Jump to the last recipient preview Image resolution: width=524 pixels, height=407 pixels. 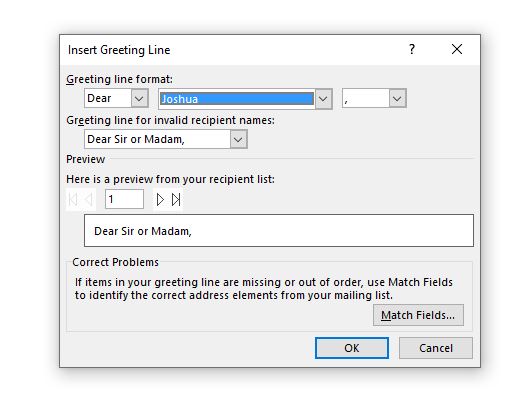[176, 199]
